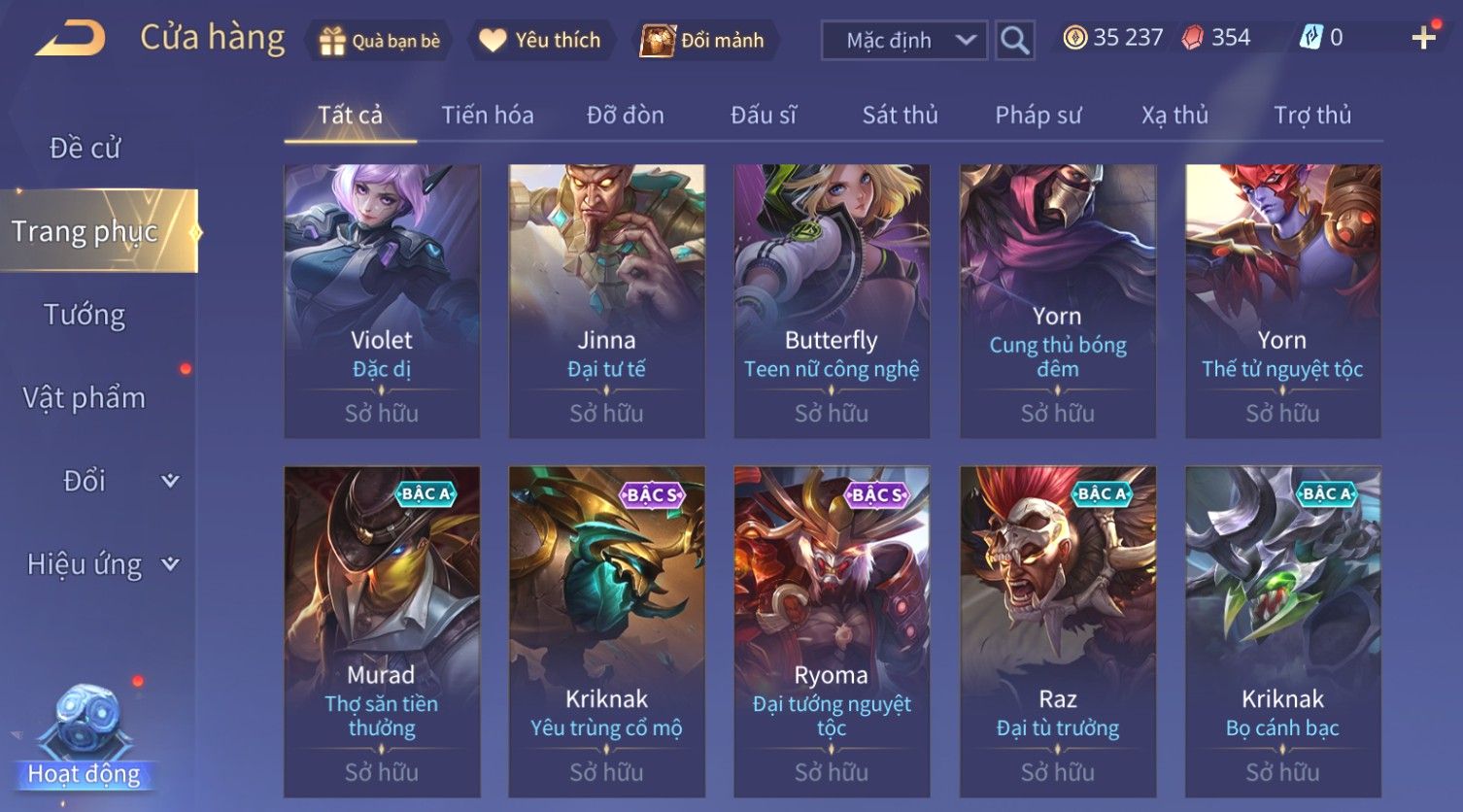Viewport: 1463px width, 812px height.
Task: Click the plus icon to add currency
Action: tap(1423, 38)
